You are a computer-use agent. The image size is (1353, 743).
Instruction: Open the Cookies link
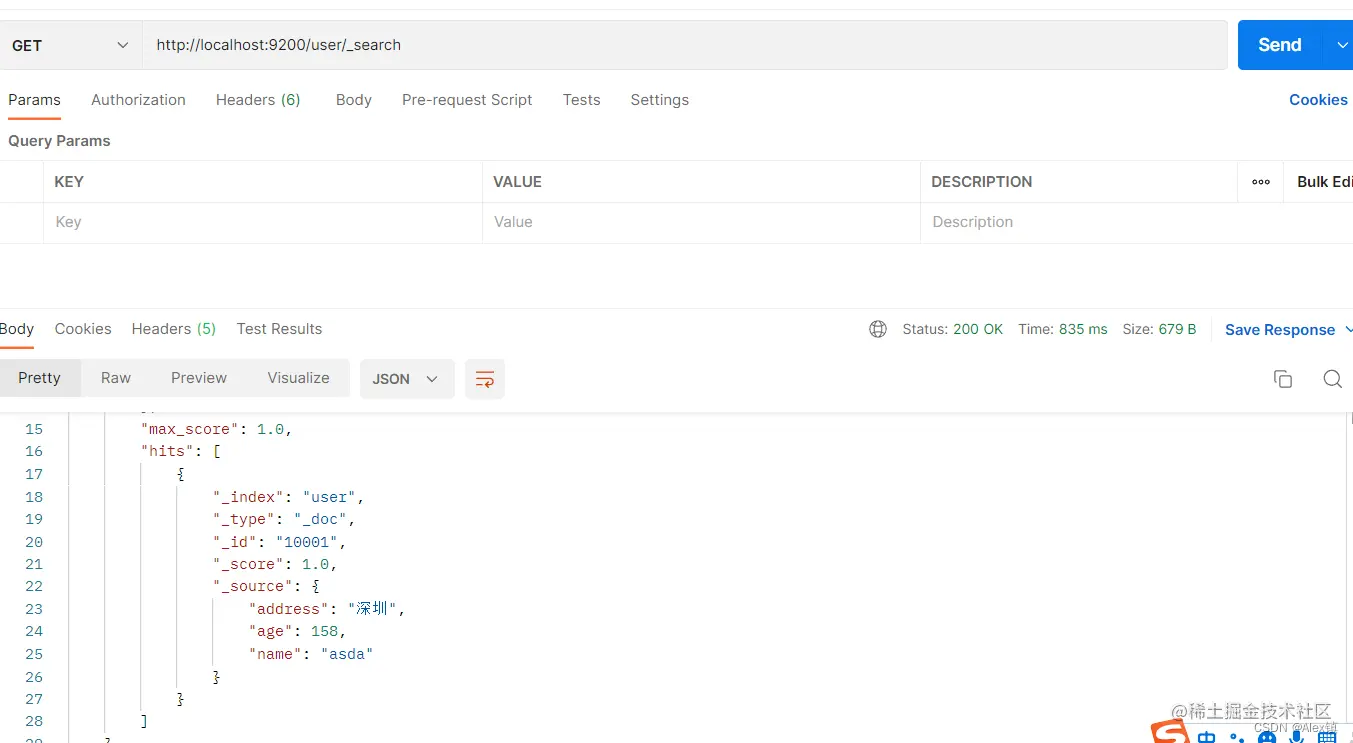click(x=1318, y=100)
